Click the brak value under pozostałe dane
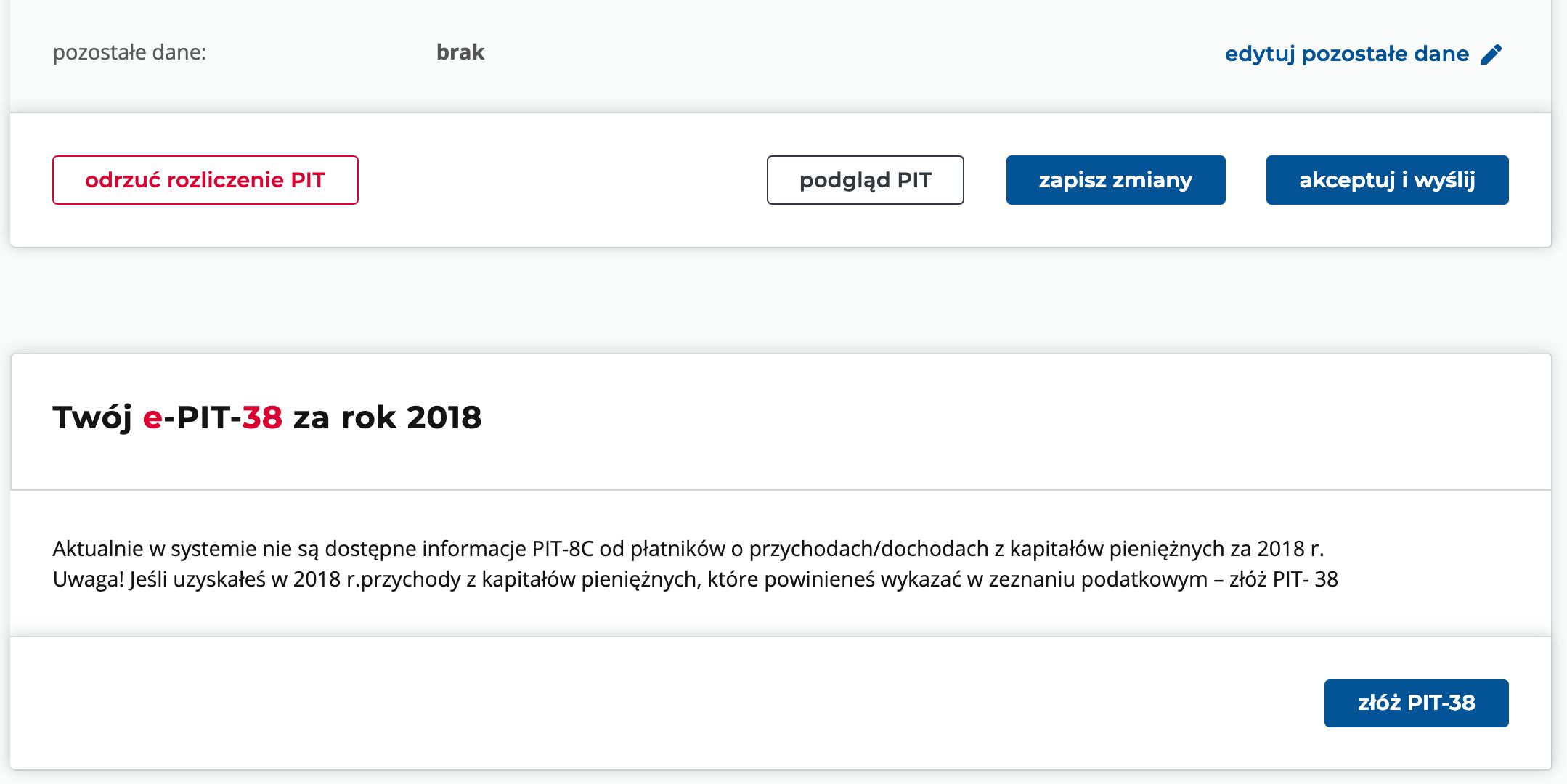The width and height of the screenshot is (1567, 784). tap(460, 52)
